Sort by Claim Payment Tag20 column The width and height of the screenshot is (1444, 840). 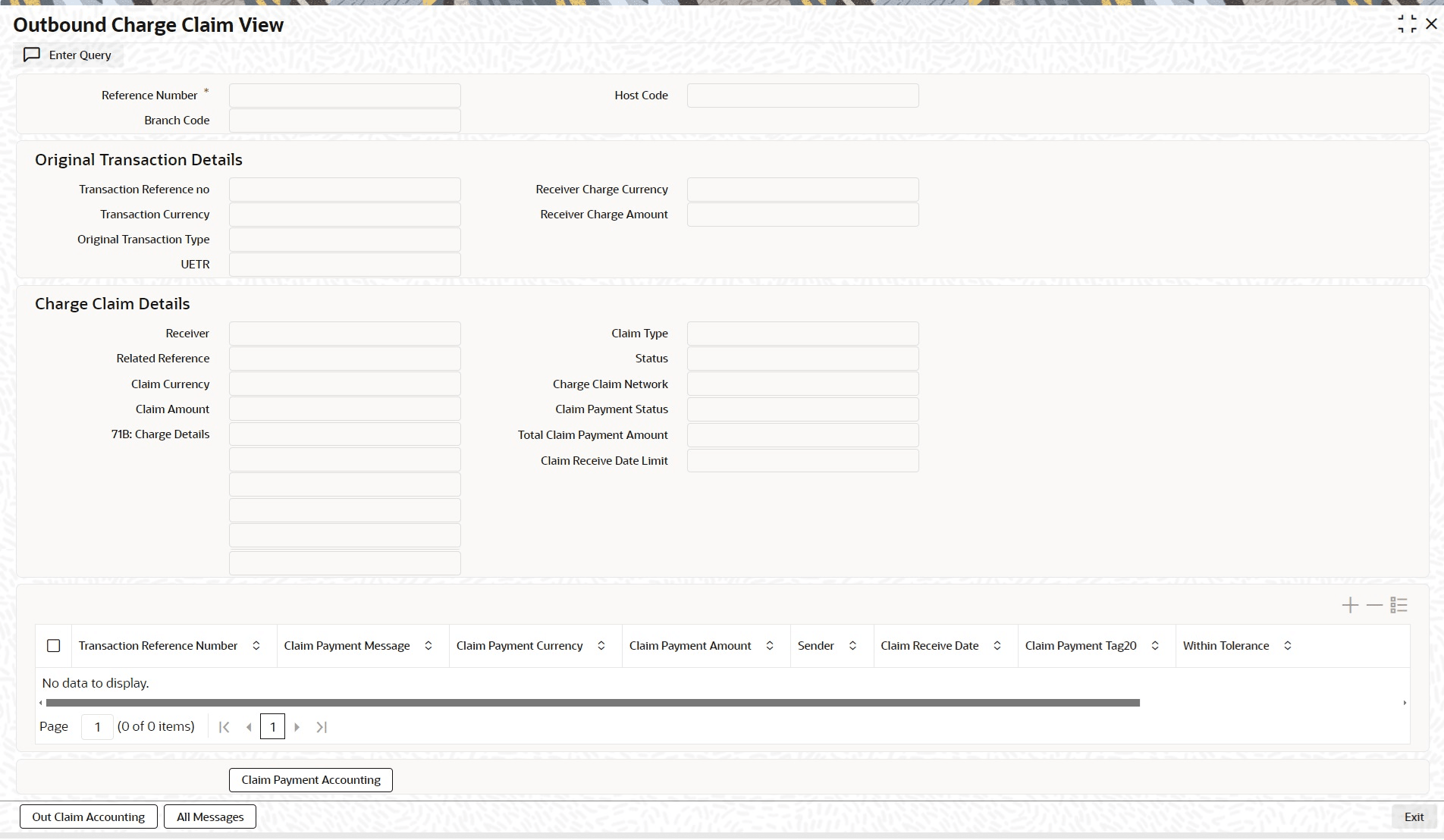tap(1155, 646)
